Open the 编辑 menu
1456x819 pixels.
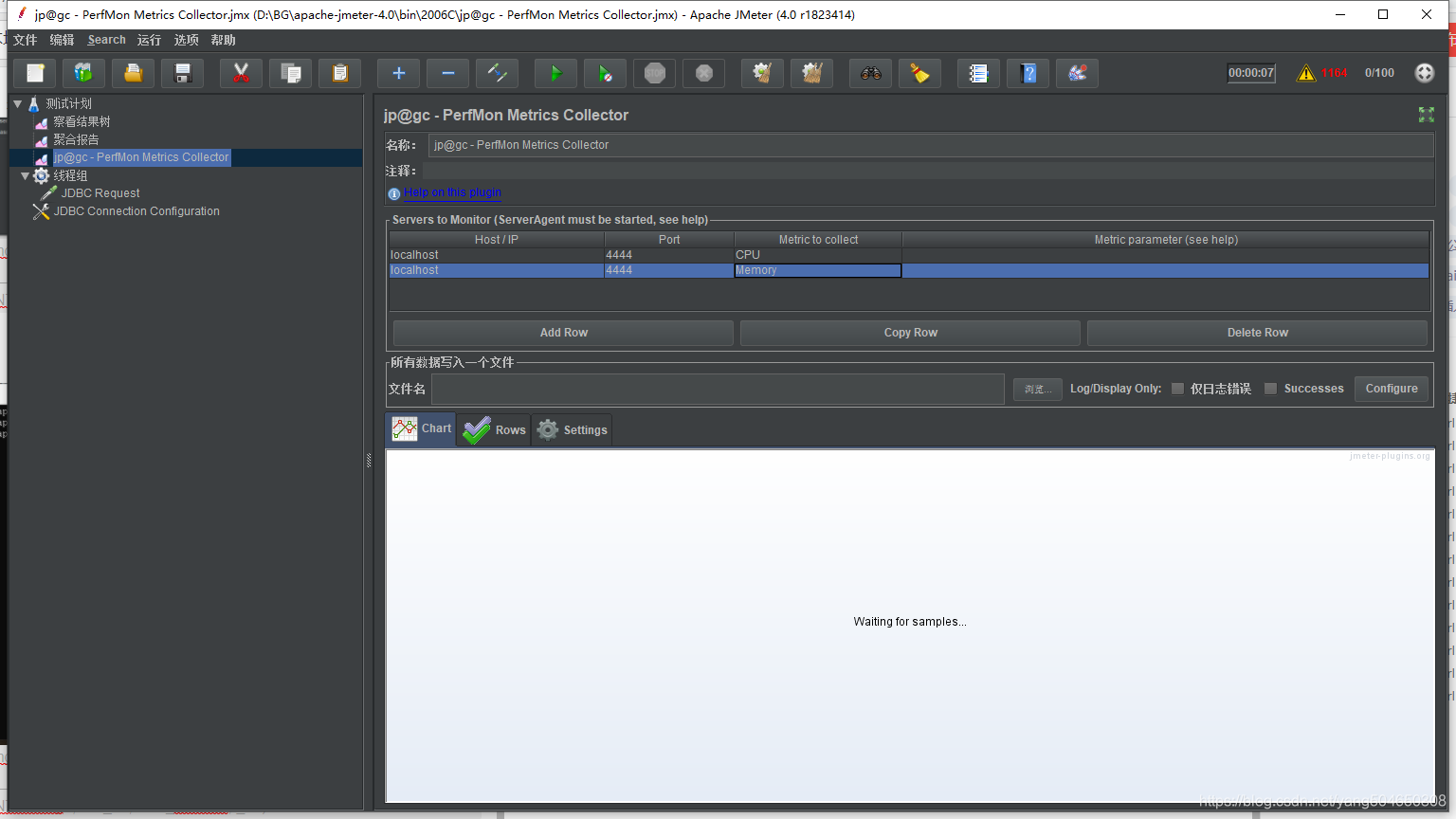point(62,40)
